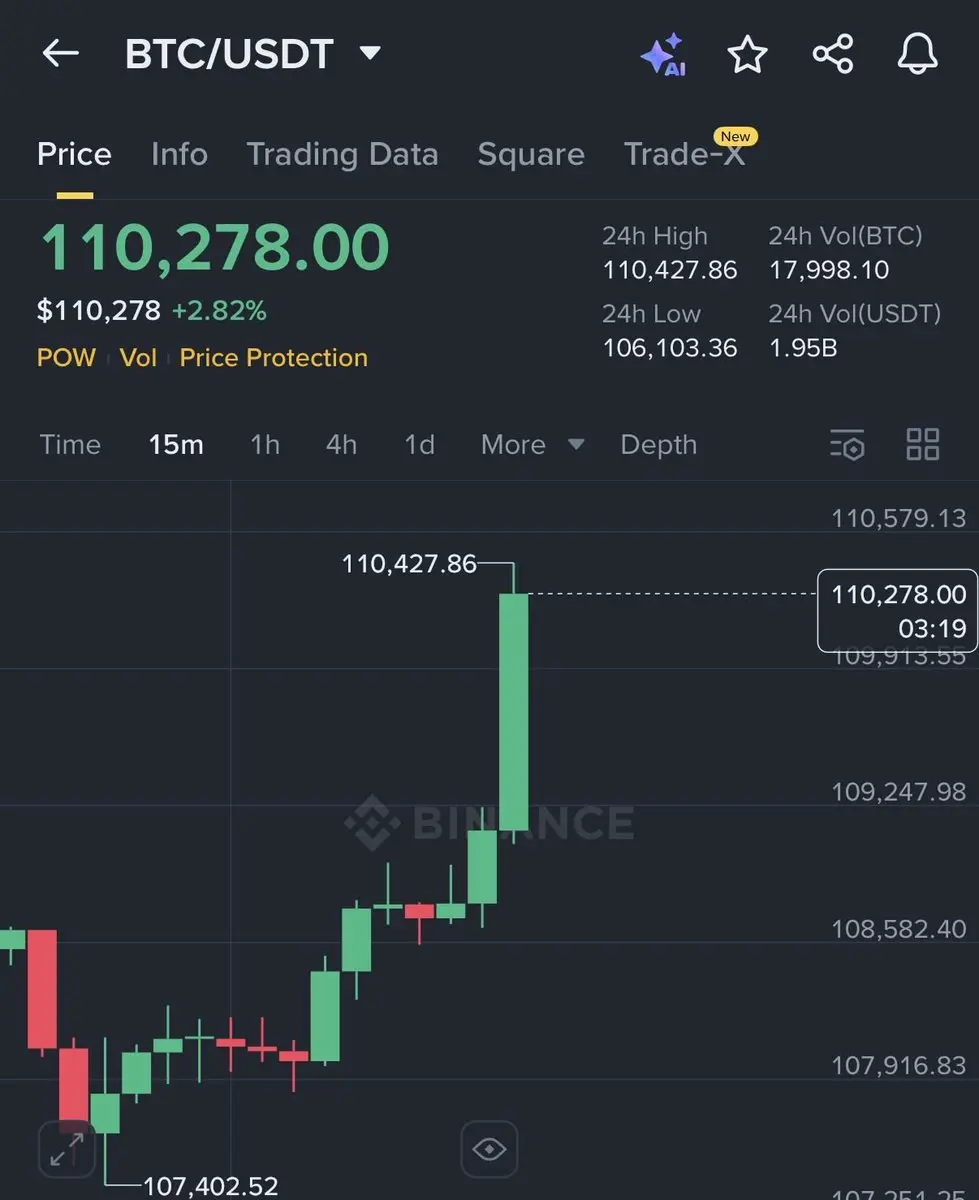Viewport: 979px width, 1200px height.
Task: Tap the Price Protection label
Action: click(274, 358)
